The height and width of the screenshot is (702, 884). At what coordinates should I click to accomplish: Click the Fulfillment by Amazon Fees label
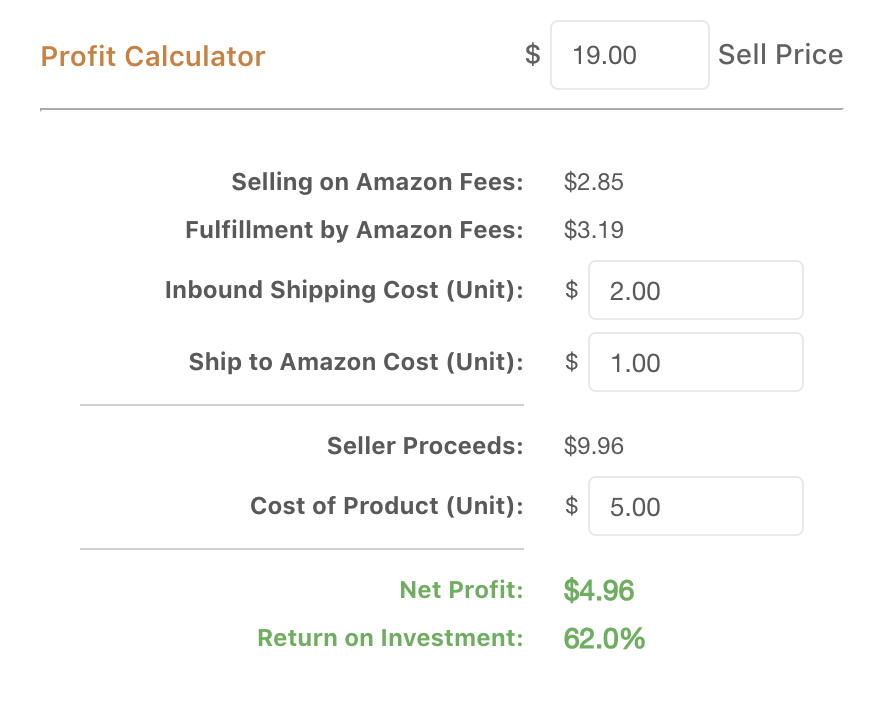(x=354, y=230)
